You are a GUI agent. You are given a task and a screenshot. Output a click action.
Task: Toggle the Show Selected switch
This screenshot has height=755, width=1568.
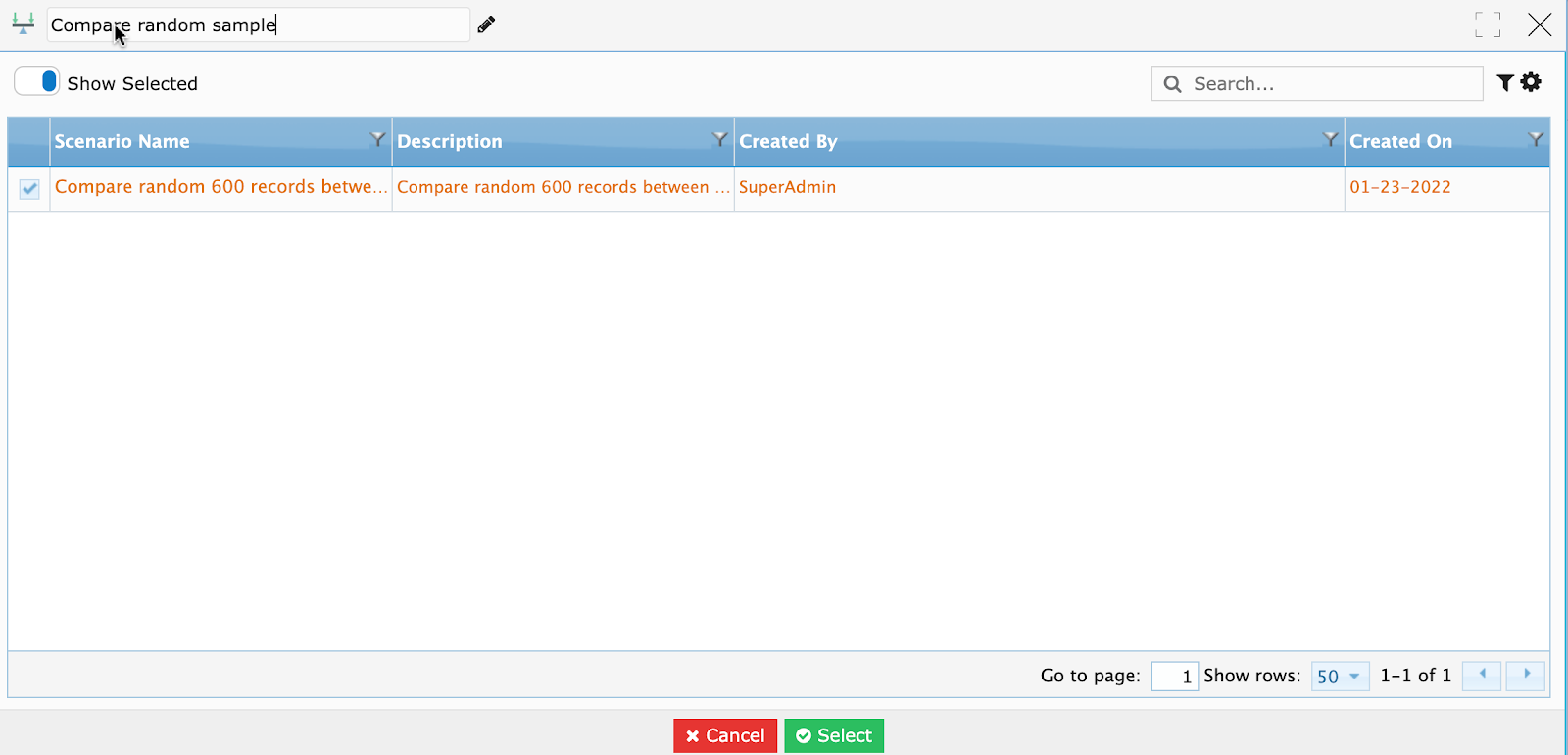[x=36, y=81]
